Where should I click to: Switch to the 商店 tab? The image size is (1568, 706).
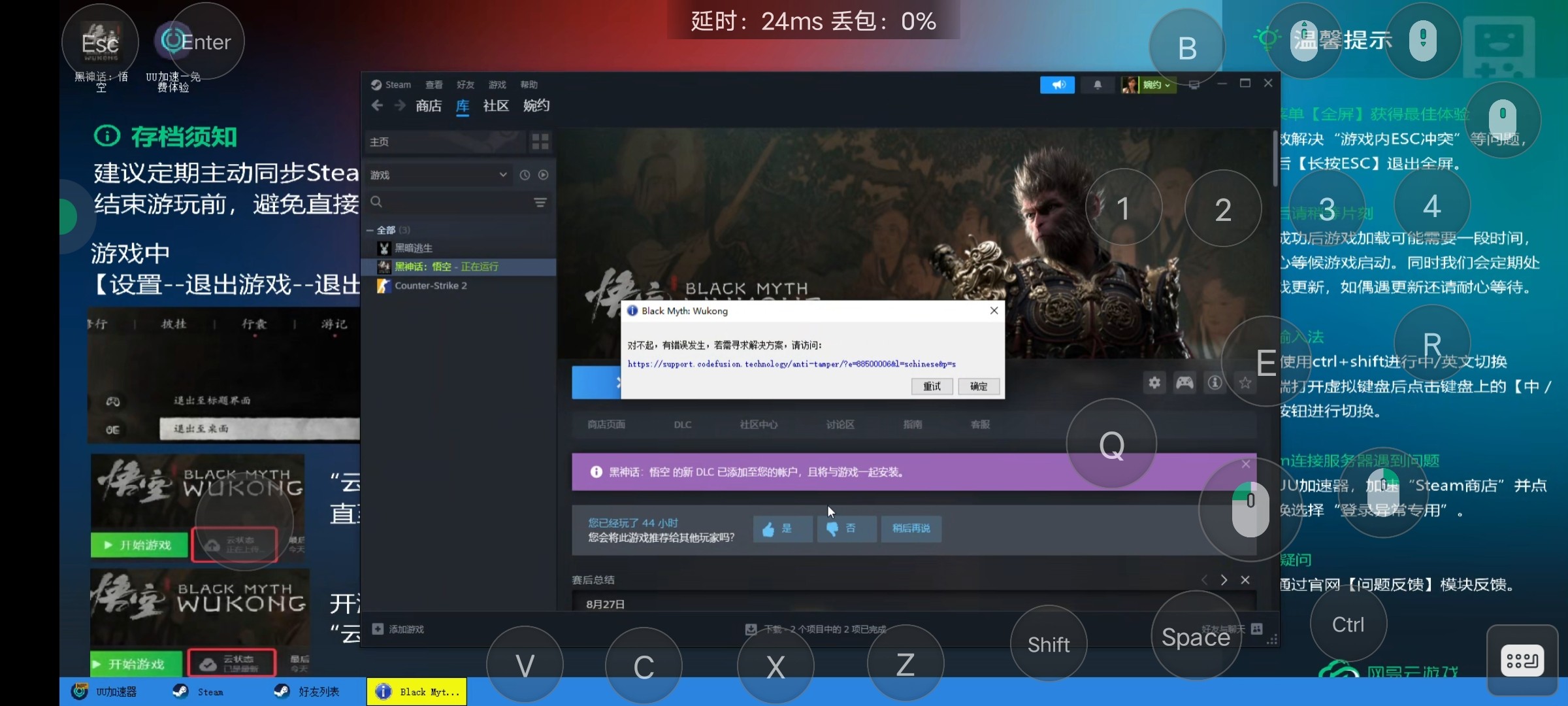(429, 106)
